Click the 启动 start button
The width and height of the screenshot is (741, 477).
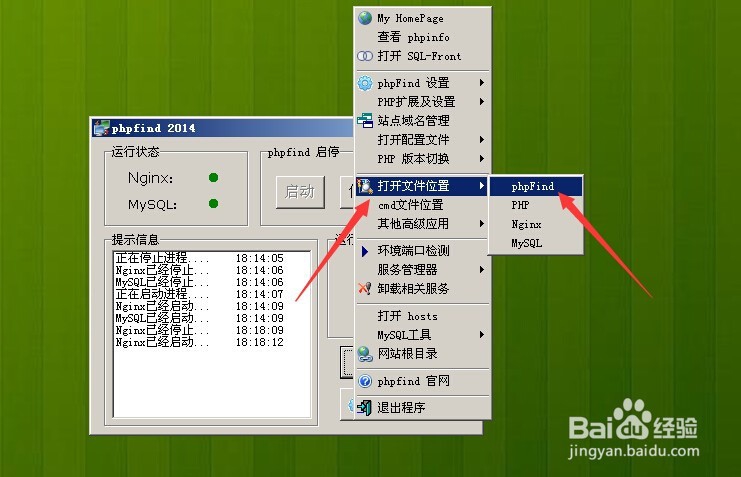[300, 192]
